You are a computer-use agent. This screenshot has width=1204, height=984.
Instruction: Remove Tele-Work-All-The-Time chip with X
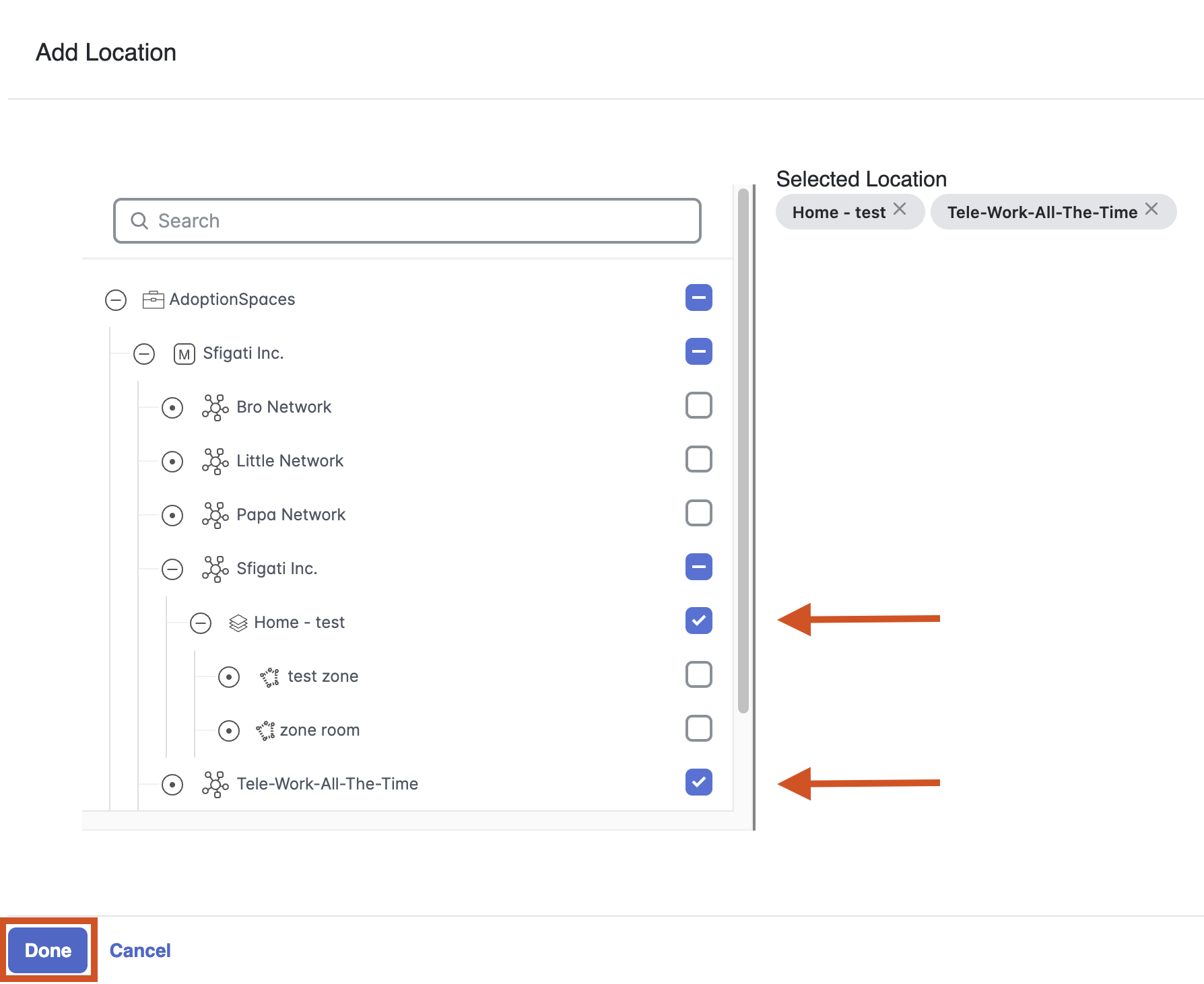click(1151, 209)
